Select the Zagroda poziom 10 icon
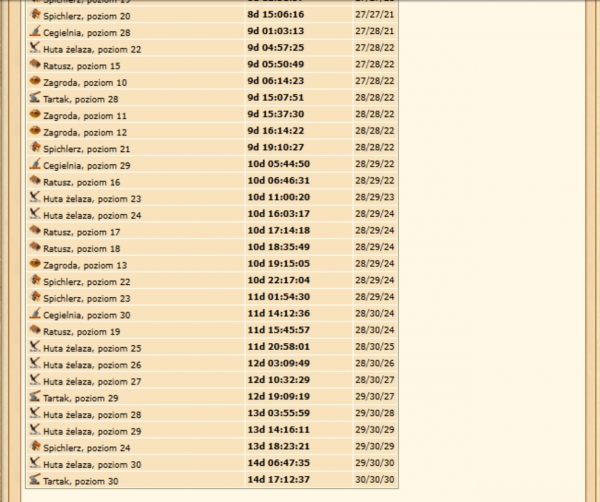The width and height of the screenshot is (600, 502). (35, 82)
